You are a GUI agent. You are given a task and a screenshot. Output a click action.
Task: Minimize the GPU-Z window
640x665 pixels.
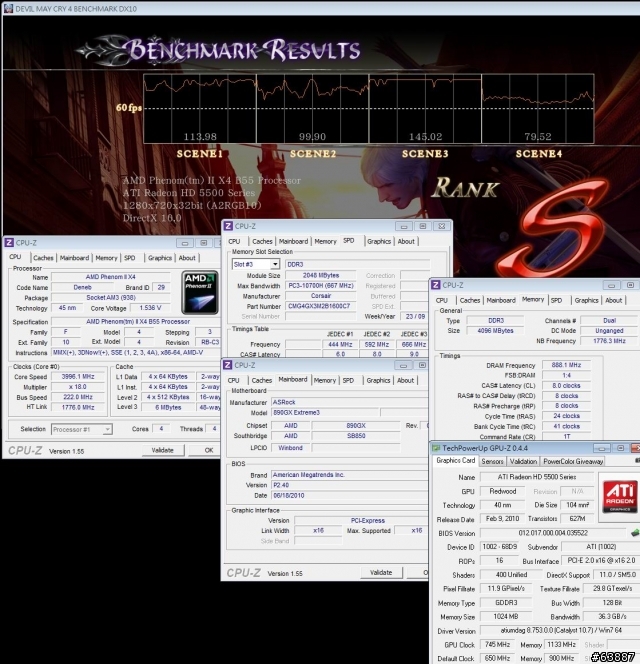click(601, 448)
